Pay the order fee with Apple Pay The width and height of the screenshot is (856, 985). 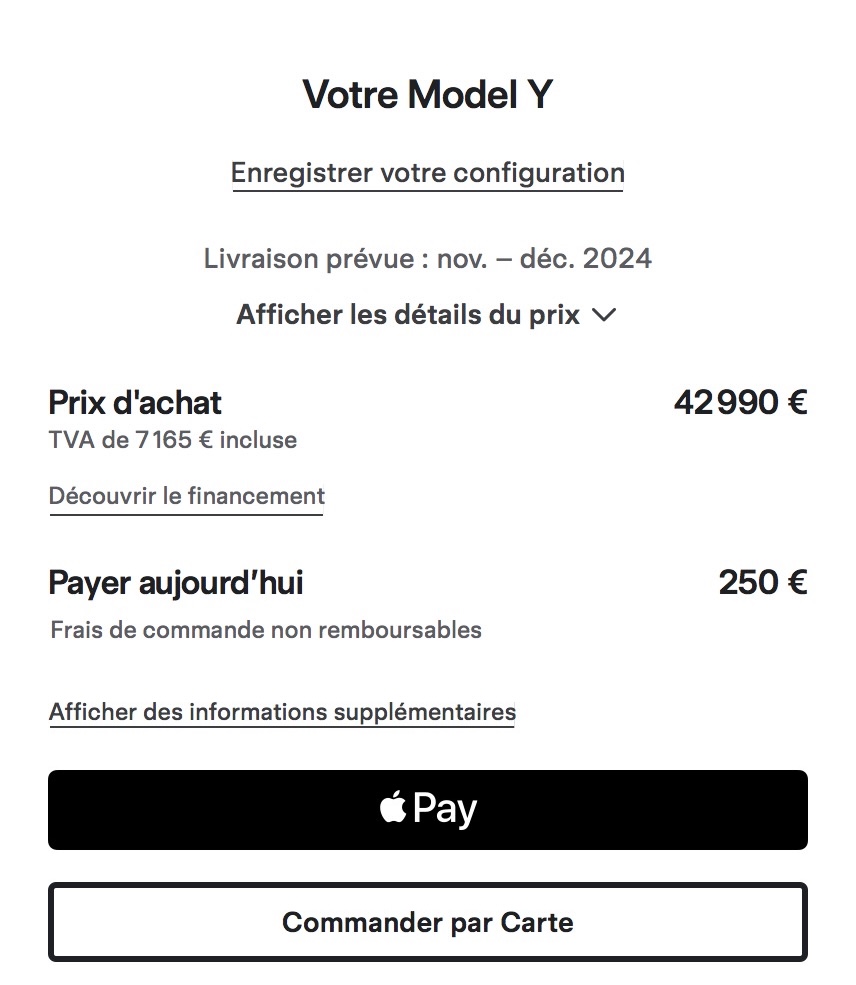428,810
